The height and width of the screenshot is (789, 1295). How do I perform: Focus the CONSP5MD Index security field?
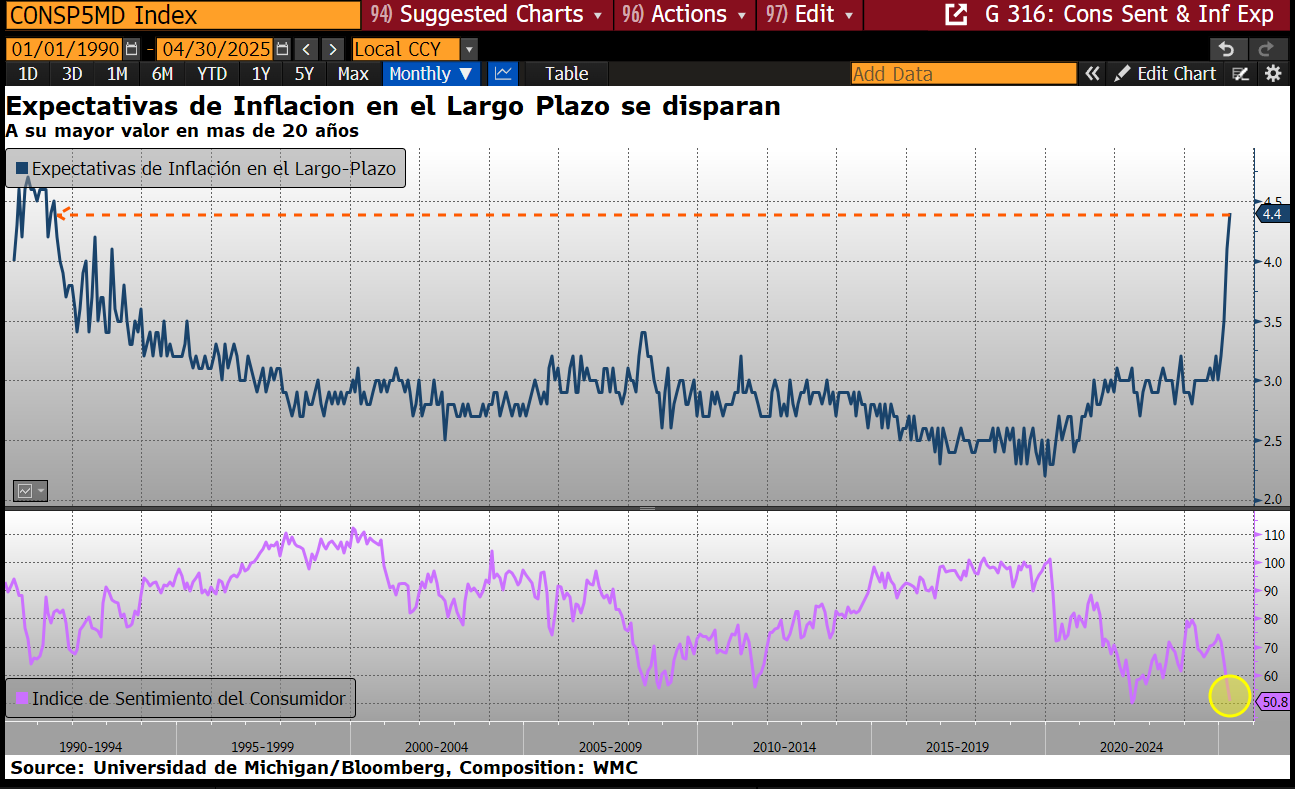point(183,15)
